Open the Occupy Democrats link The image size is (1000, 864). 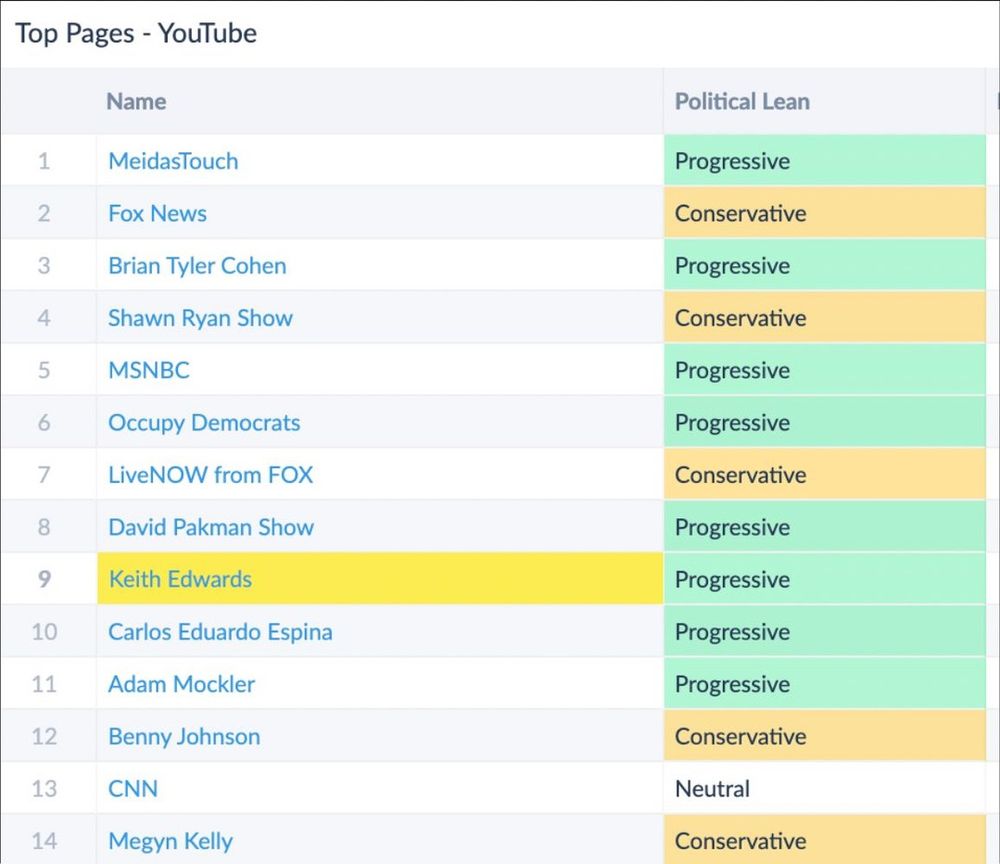[204, 423]
